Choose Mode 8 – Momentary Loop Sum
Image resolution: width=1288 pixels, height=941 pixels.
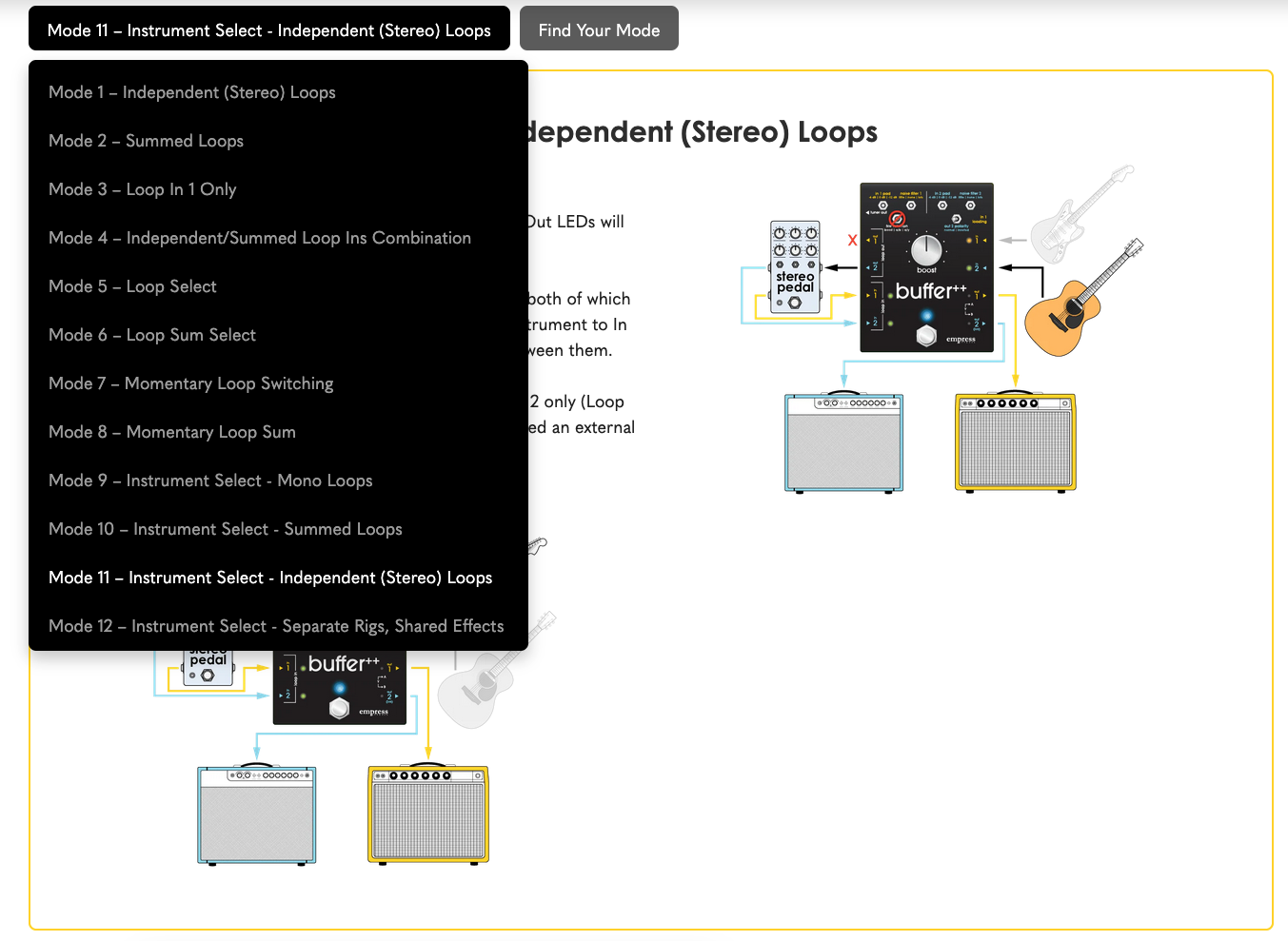tap(171, 432)
